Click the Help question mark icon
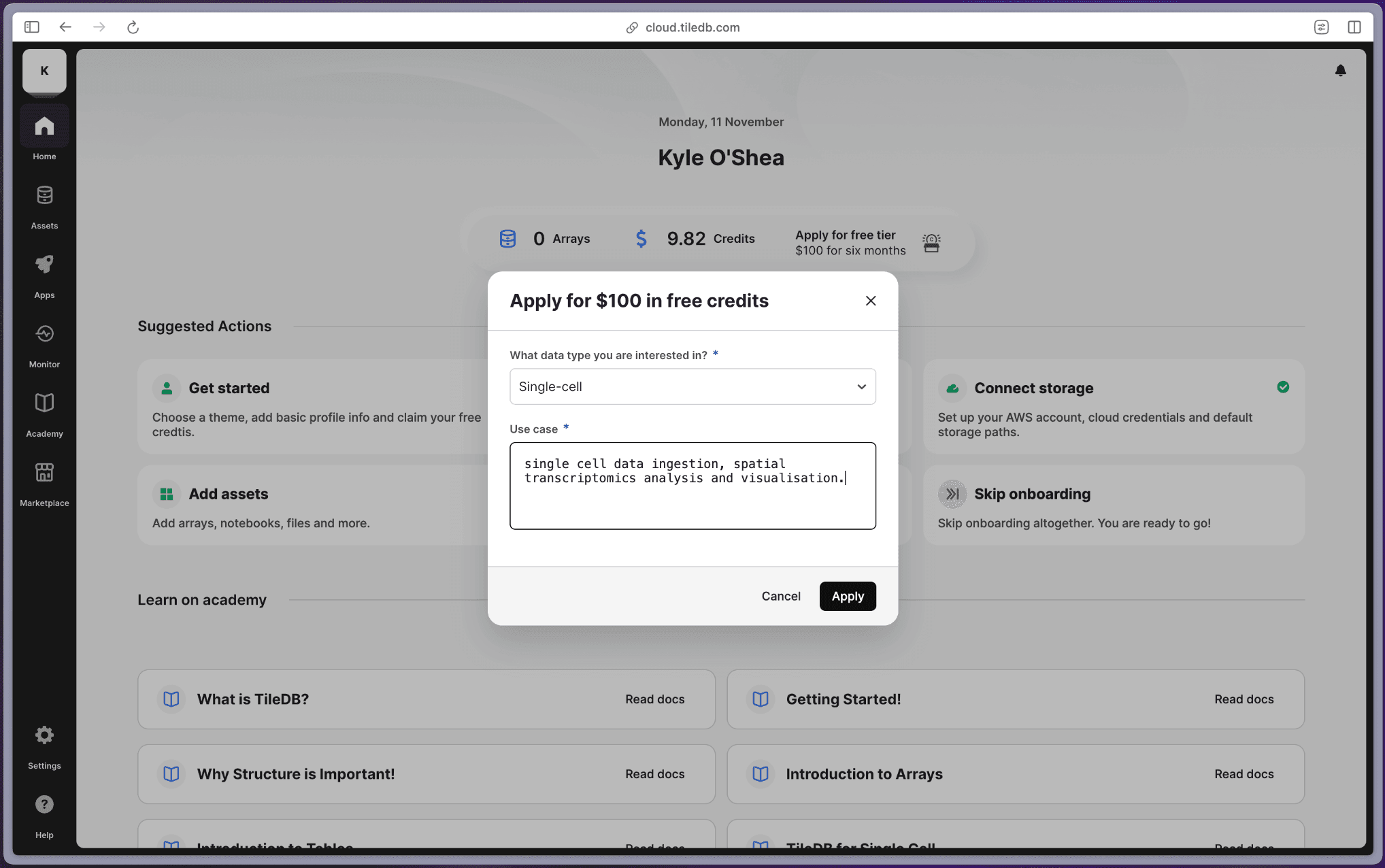 coord(44,805)
